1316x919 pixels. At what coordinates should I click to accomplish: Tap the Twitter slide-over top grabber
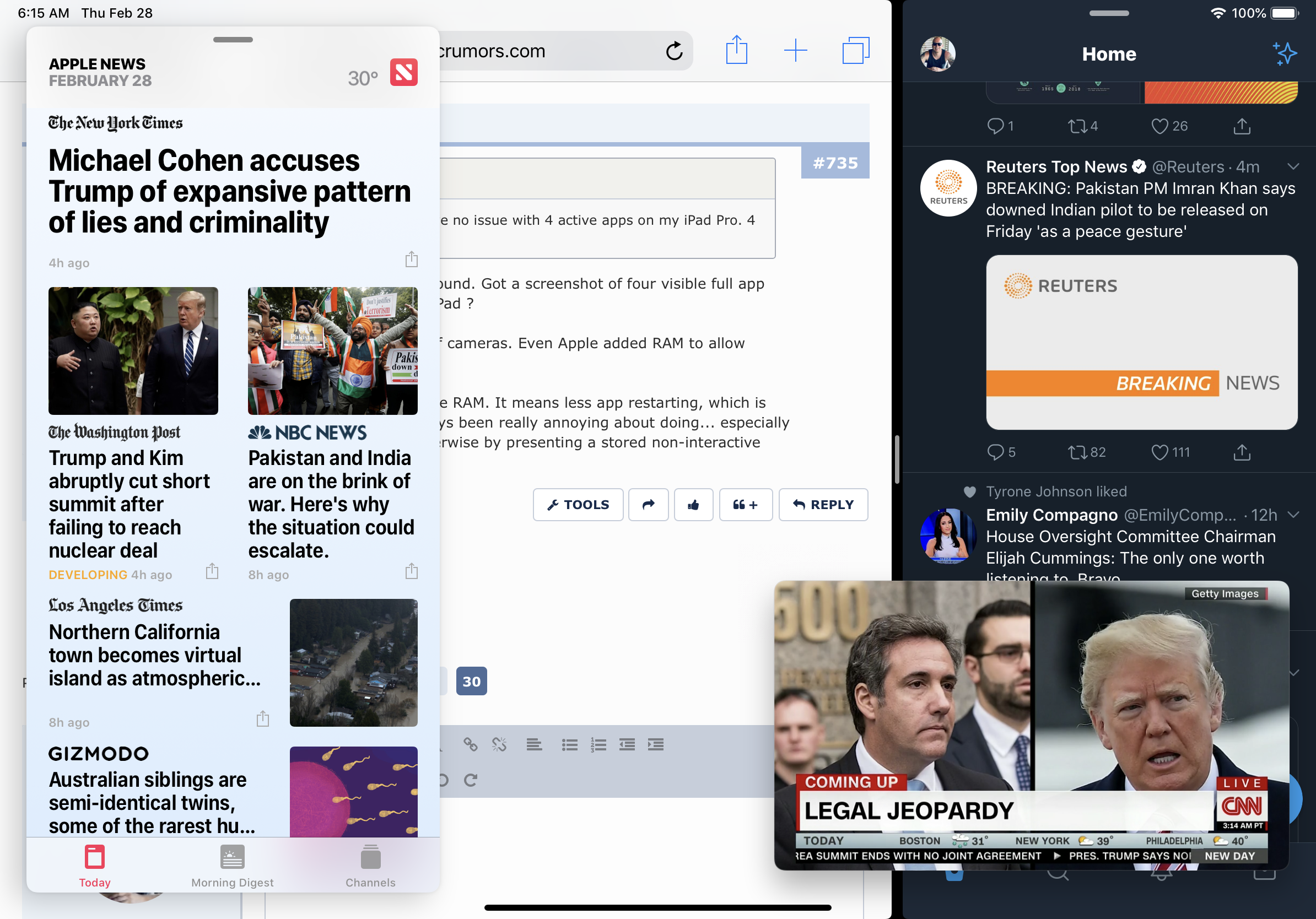(1108, 13)
